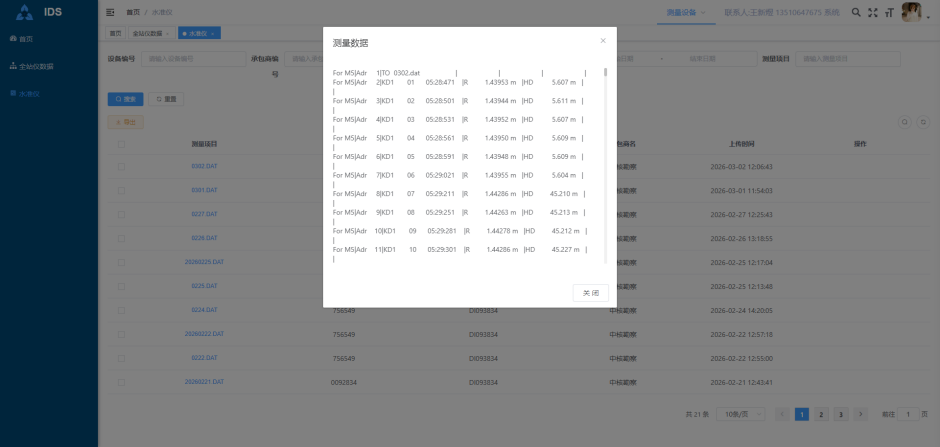Image resolution: width=940 pixels, height=447 pixels.
Task: Close the 测量数据 dialog with X icon
Action: click(x=602, y=41)
